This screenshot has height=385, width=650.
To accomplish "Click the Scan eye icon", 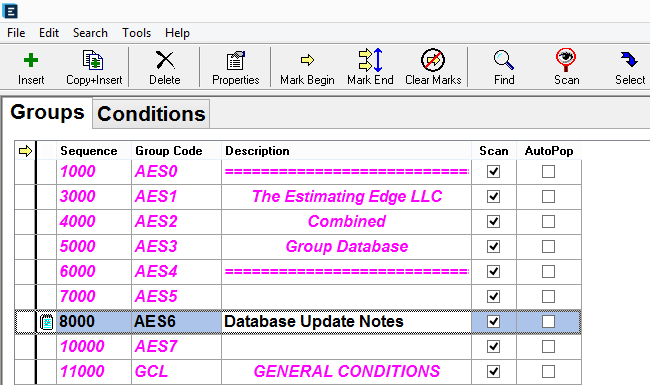I will pos(566,60).
